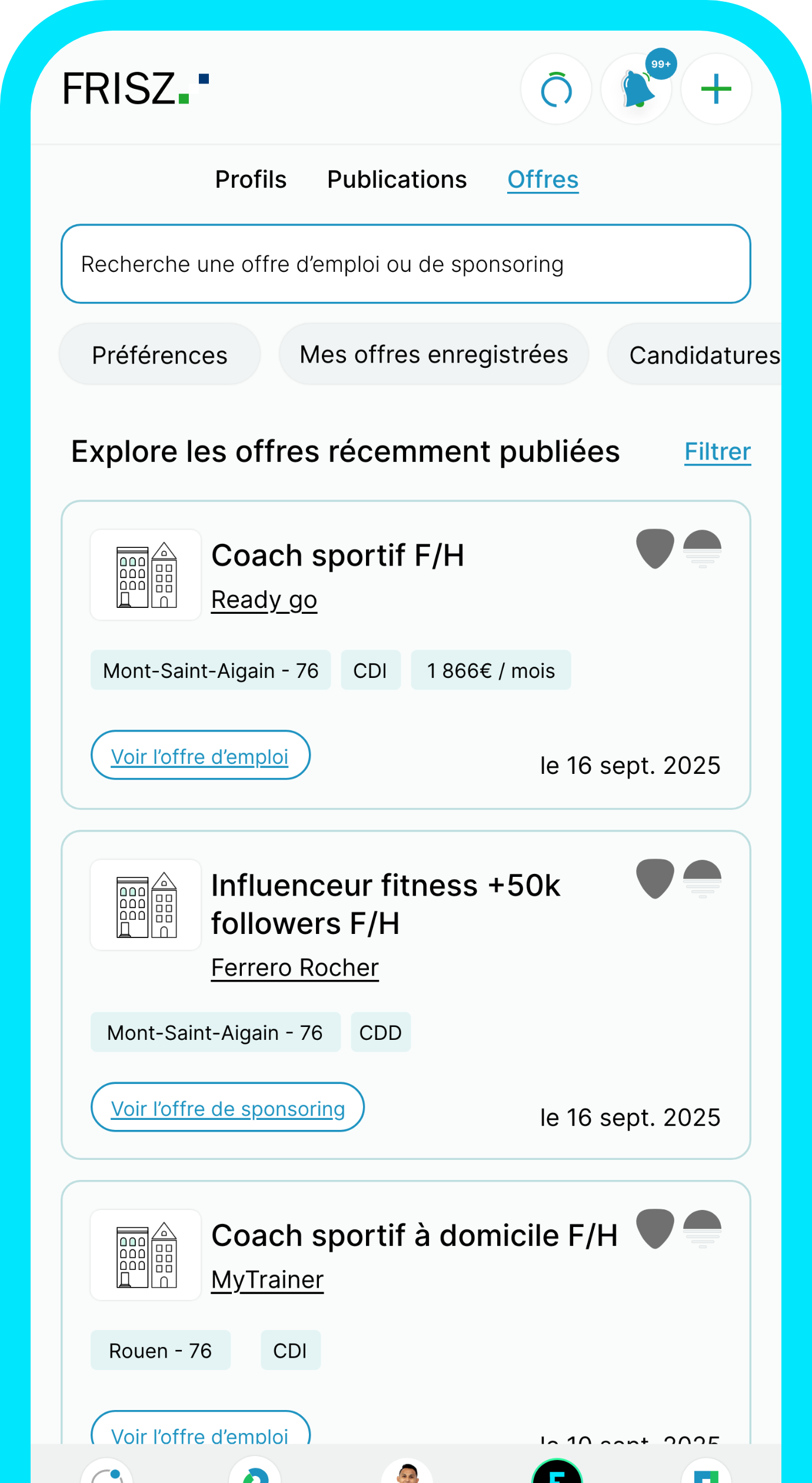Open the Préférences filter chip

coord(159,355)
